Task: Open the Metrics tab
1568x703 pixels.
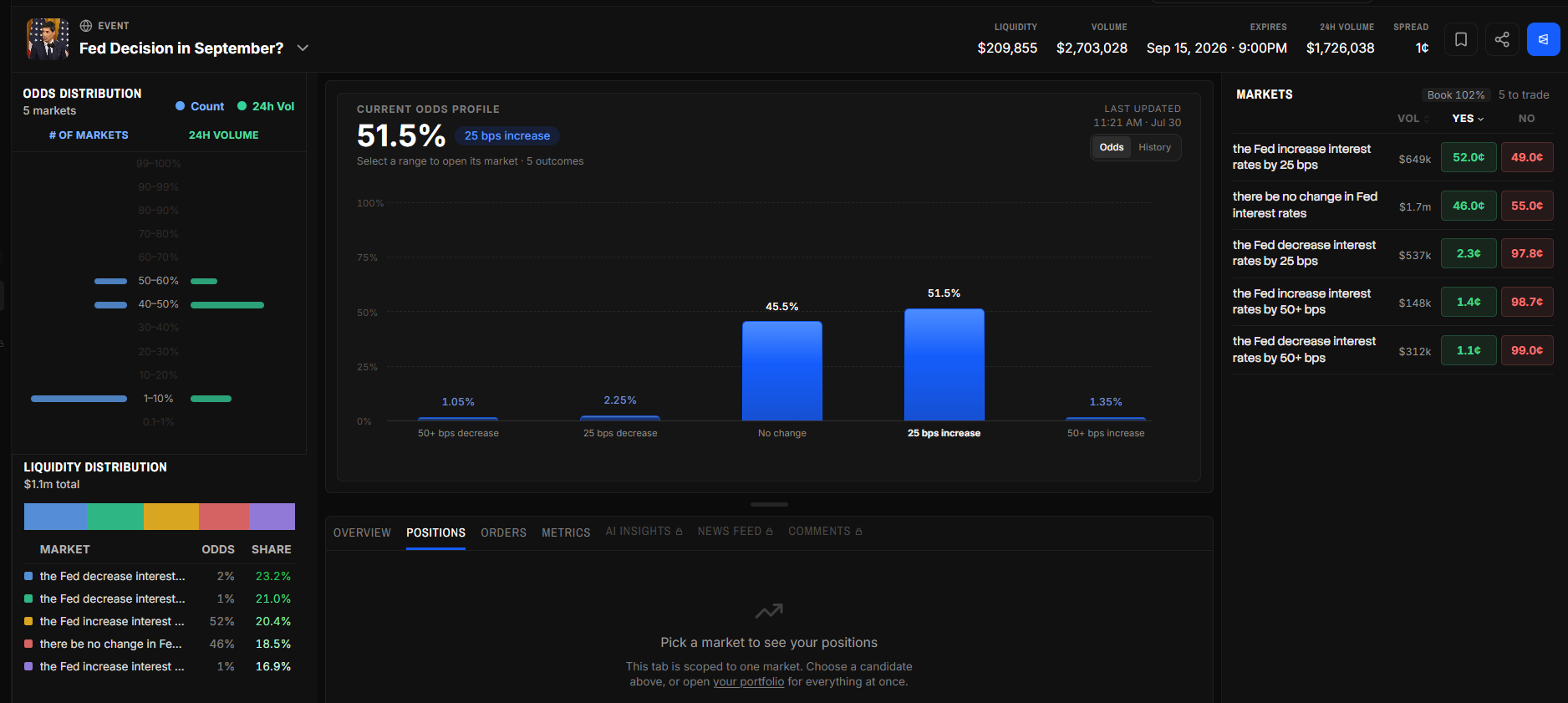Action: coord(566,532)
